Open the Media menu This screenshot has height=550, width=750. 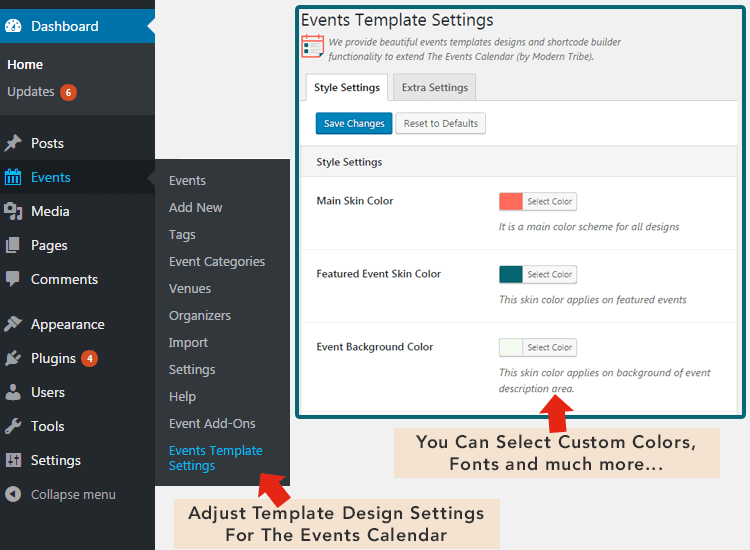50,211
